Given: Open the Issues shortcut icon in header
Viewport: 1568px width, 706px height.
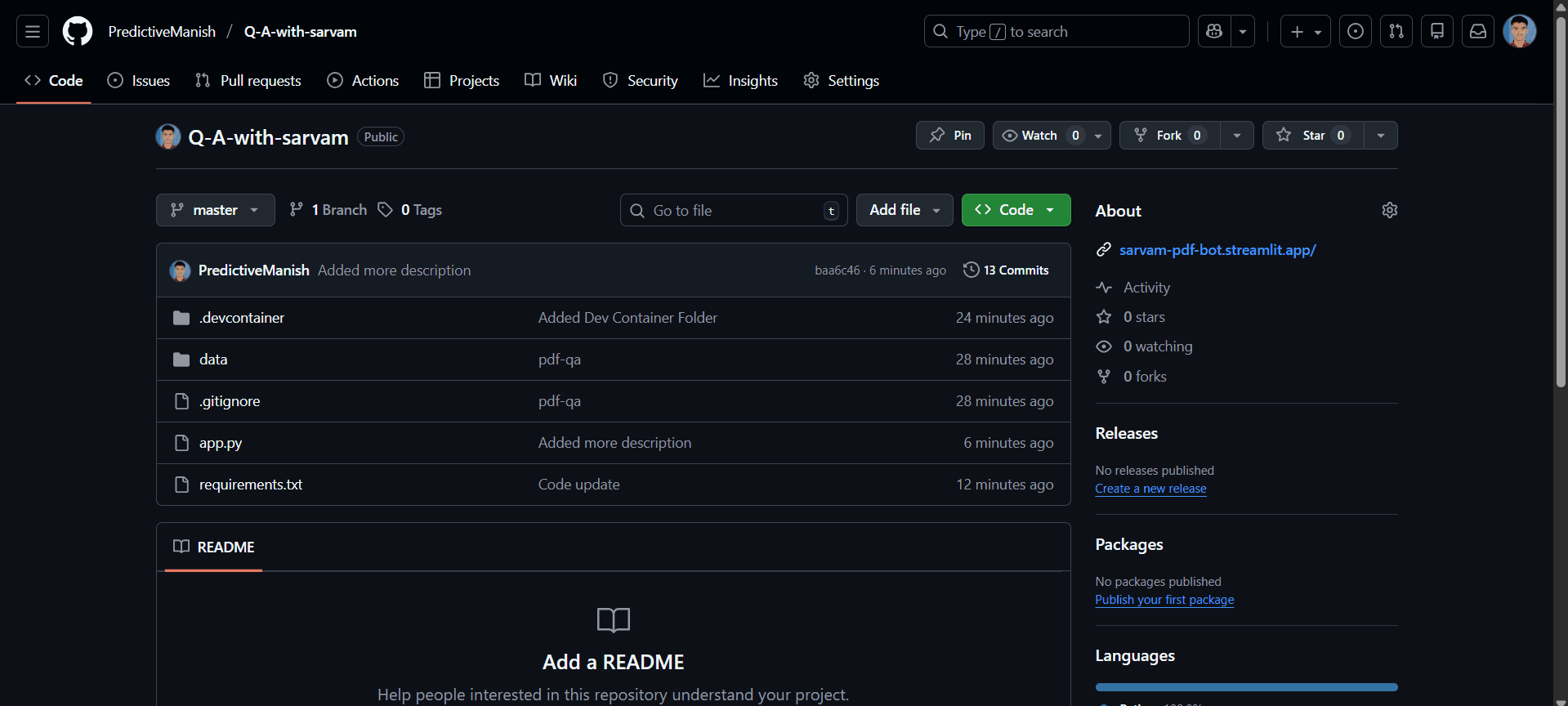Looking at the screenshot, I should pyautogui.click(x=1355, y=32).
